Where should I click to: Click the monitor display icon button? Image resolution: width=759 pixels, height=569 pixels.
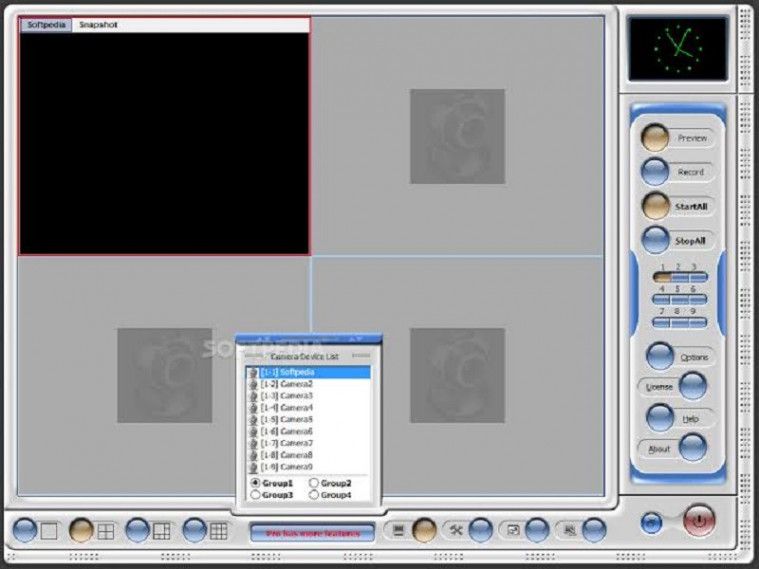point(424,531)
